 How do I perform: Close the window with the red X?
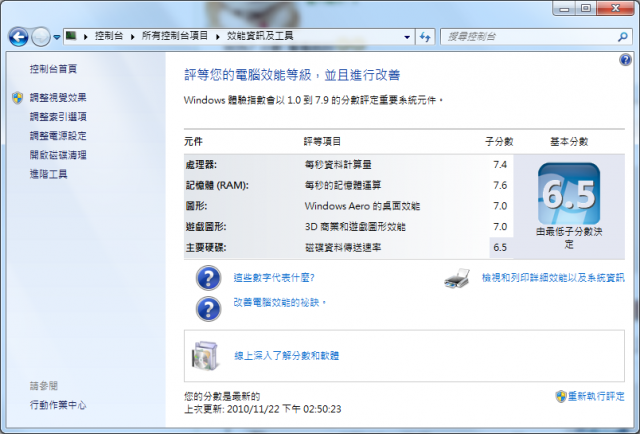tap(616, 9)
